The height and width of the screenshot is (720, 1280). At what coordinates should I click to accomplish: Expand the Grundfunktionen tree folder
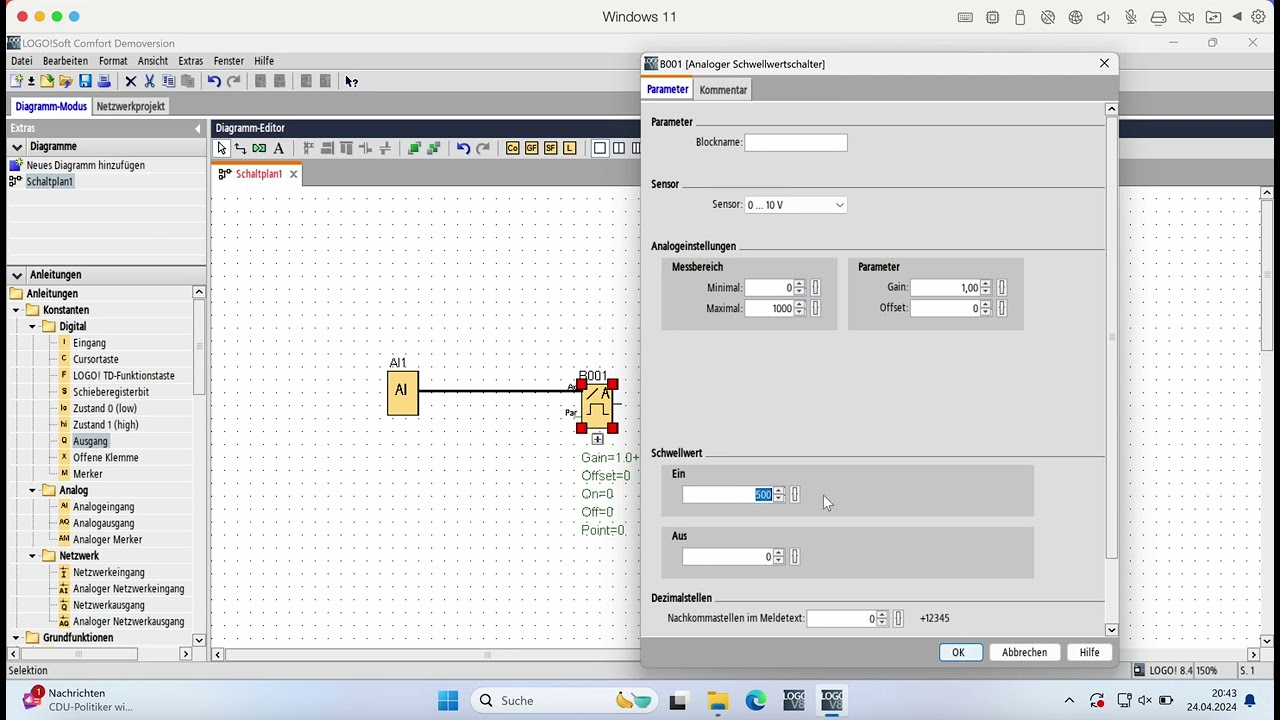tap(16, 638)
